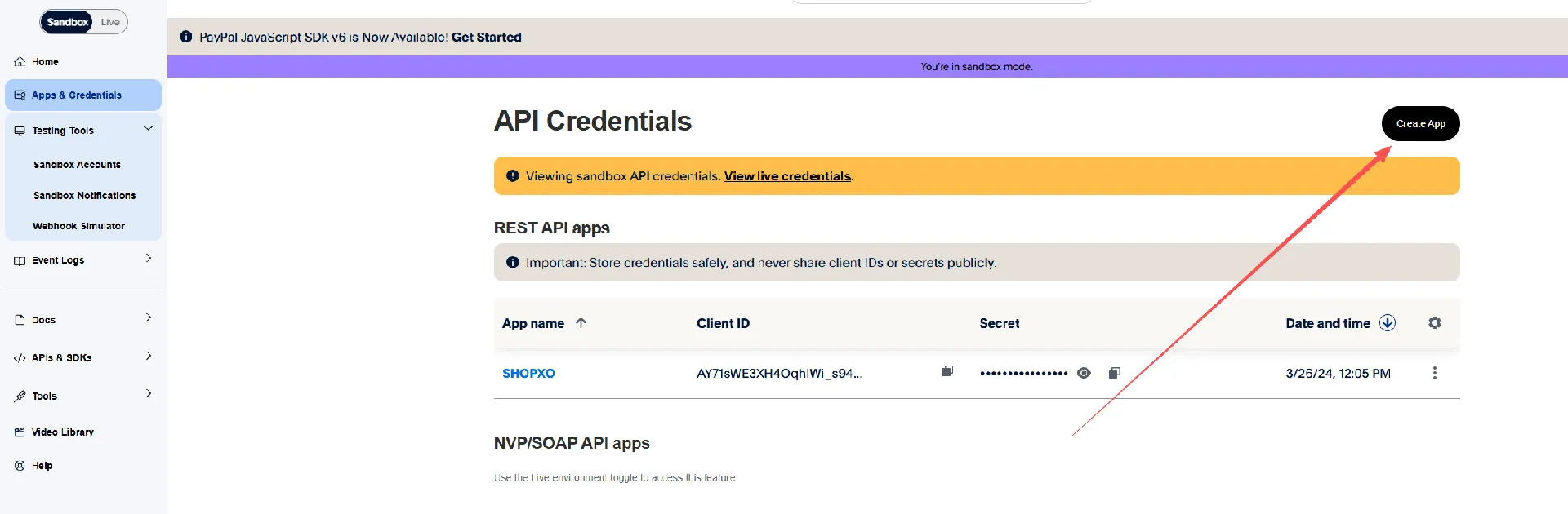Click the Testing Tools monitor icon
The width and height of the screenshot is (1568, 514).
(x=20, y=131)
